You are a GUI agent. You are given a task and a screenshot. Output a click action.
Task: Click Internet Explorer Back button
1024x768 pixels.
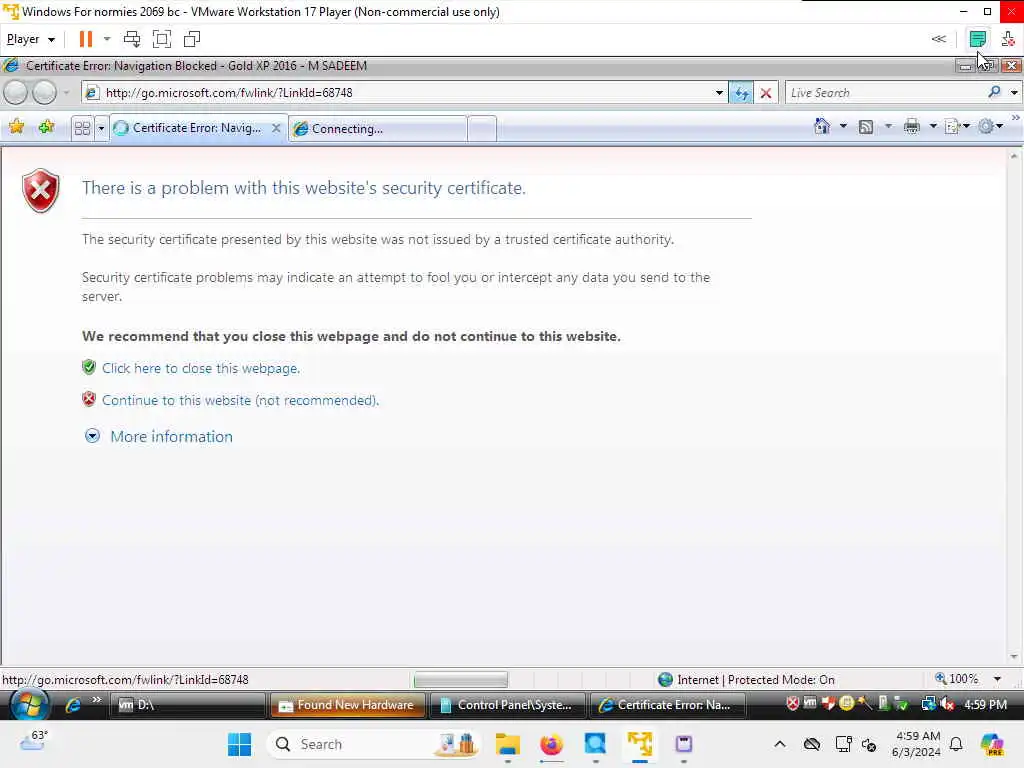[x=16, y=93]
